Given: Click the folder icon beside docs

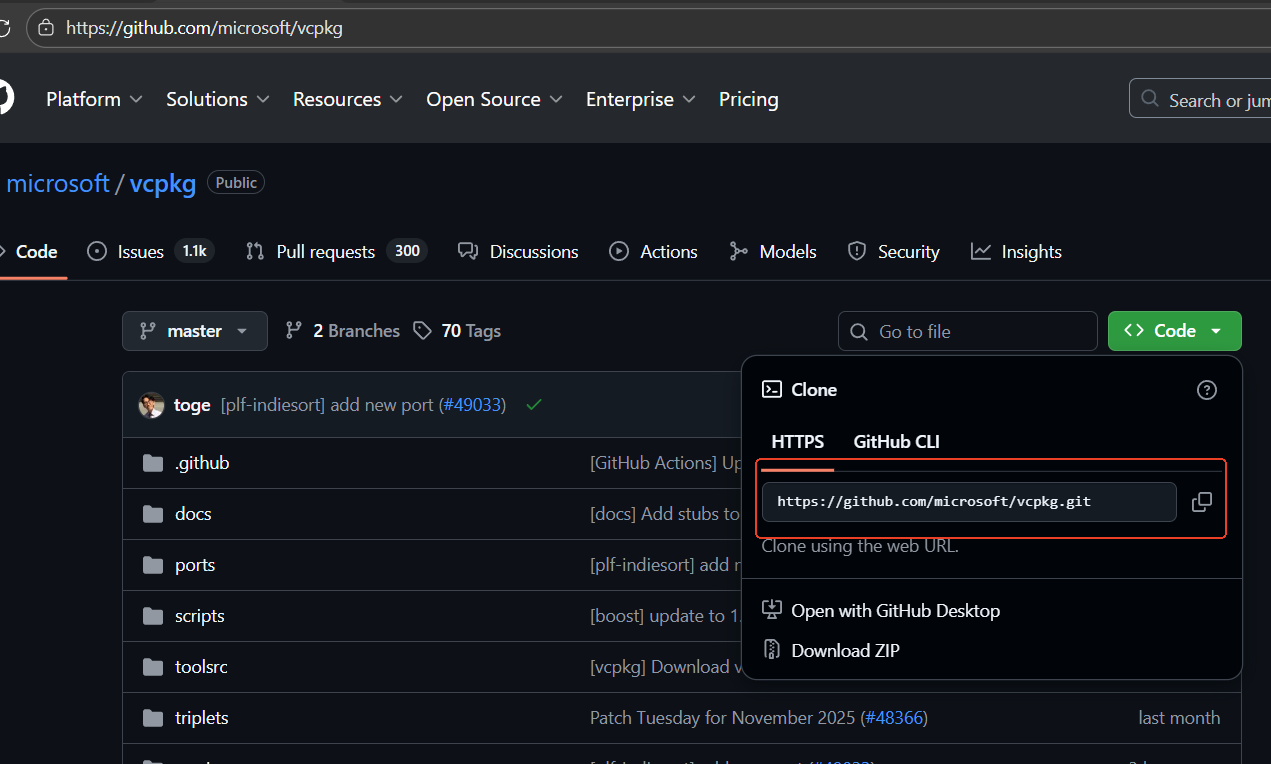Looking at the screenshot, I should click(153, 514).
